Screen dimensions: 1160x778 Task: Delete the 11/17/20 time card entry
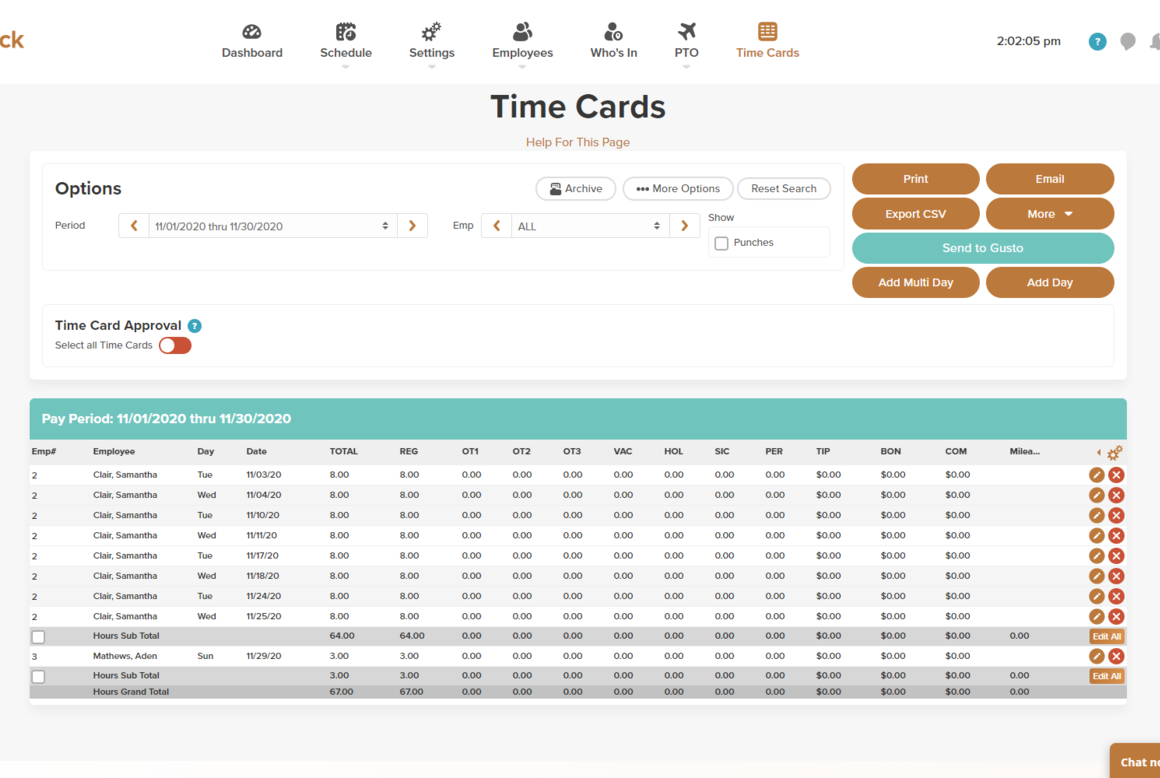point(1116,555)
